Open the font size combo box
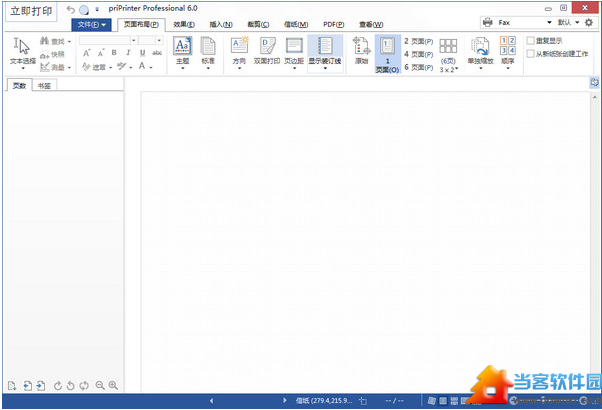The image size is (602, 410). click(150, 40)
